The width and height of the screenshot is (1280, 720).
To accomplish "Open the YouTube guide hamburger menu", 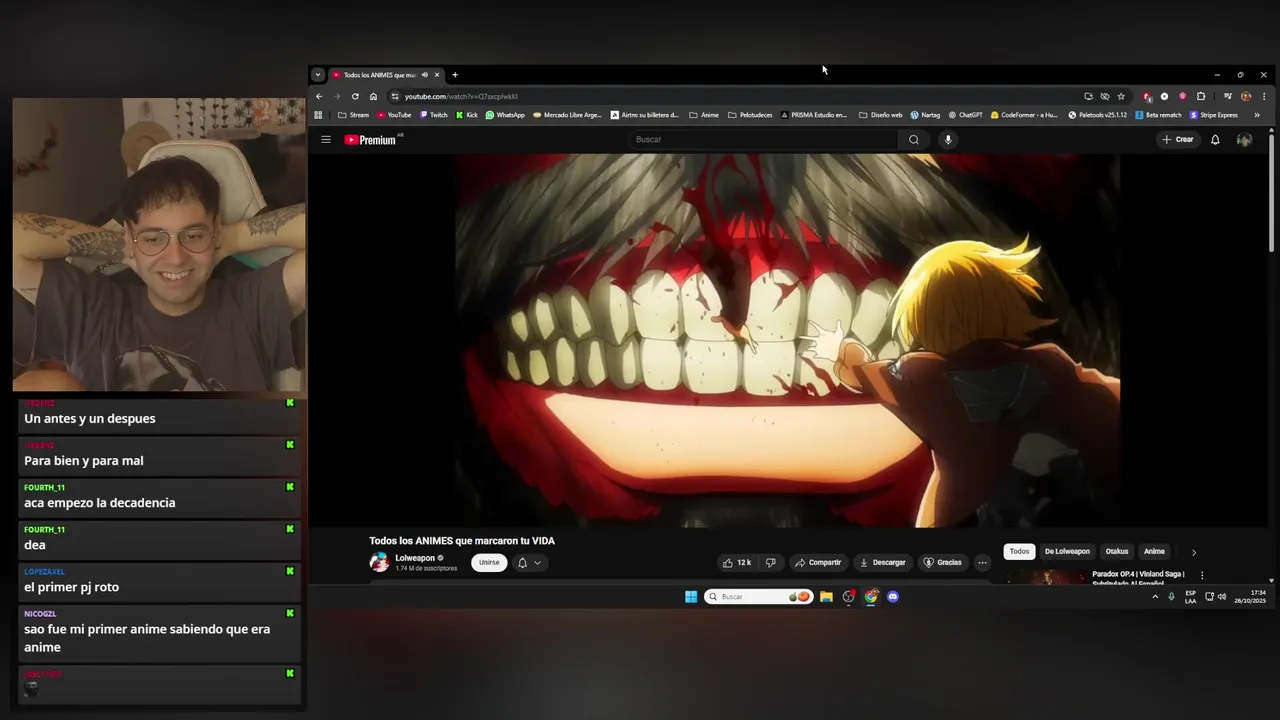I will click(325, 140).
